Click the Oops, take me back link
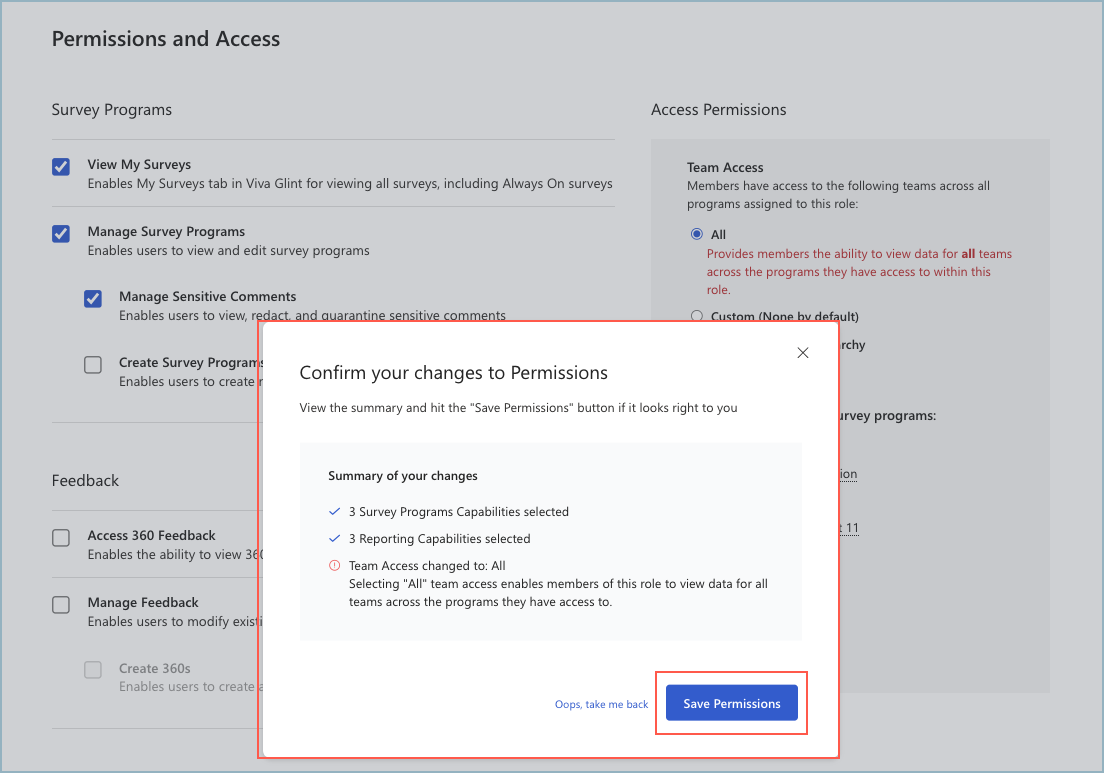Image resolution: width=1104 pixels, height=773 pixels. click(601, 704)
